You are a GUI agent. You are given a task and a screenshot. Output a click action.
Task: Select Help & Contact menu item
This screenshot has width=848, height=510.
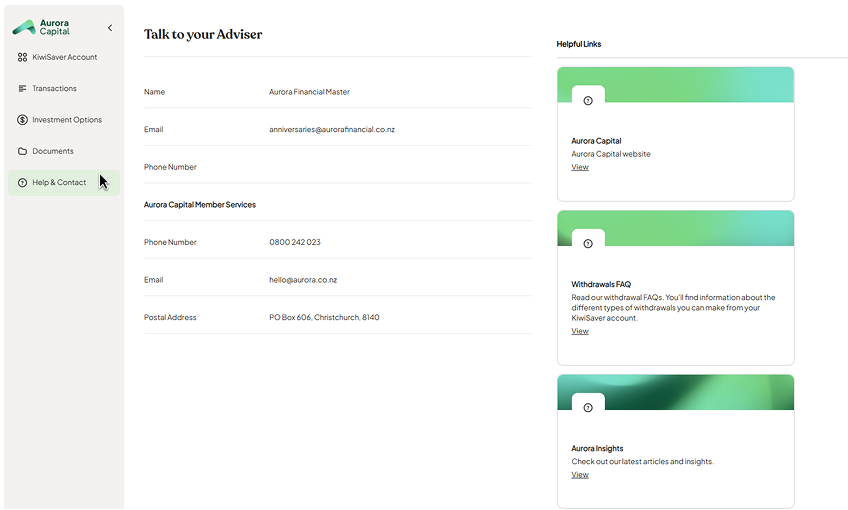(64, 182)
